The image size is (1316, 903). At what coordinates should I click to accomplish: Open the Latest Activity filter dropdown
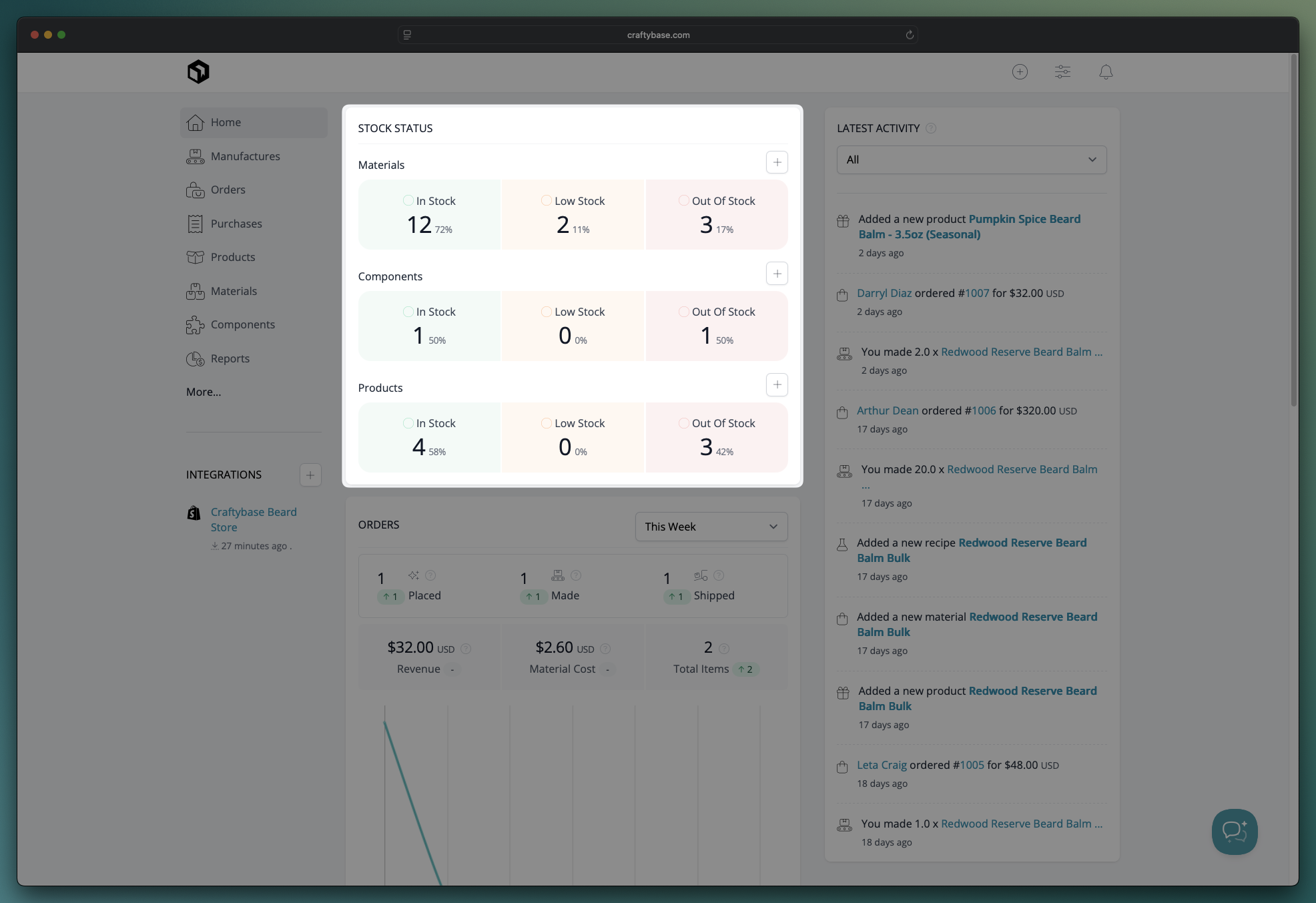971,160
